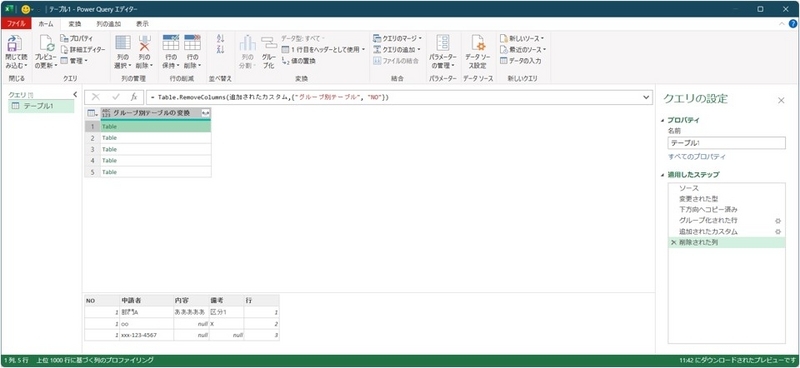Switch to the 表示 ribbon tab

[x=142, y=23]
